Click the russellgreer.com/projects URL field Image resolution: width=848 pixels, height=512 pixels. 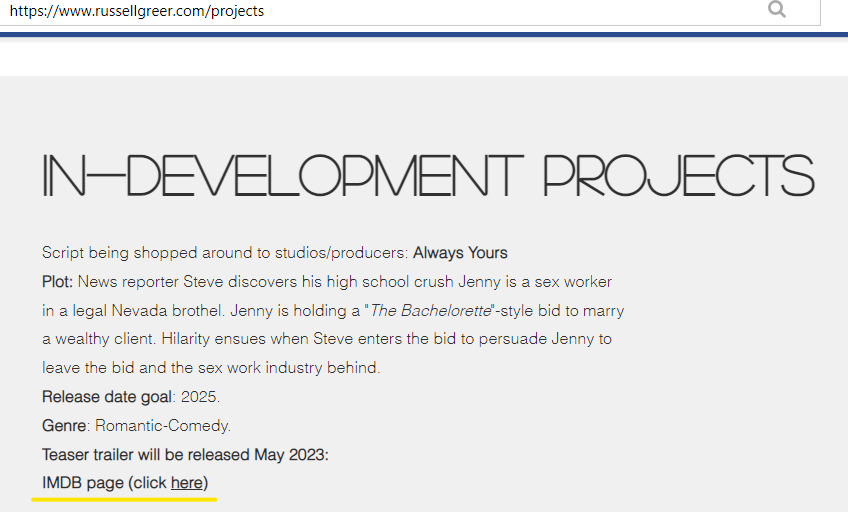[x=410, y=11]
